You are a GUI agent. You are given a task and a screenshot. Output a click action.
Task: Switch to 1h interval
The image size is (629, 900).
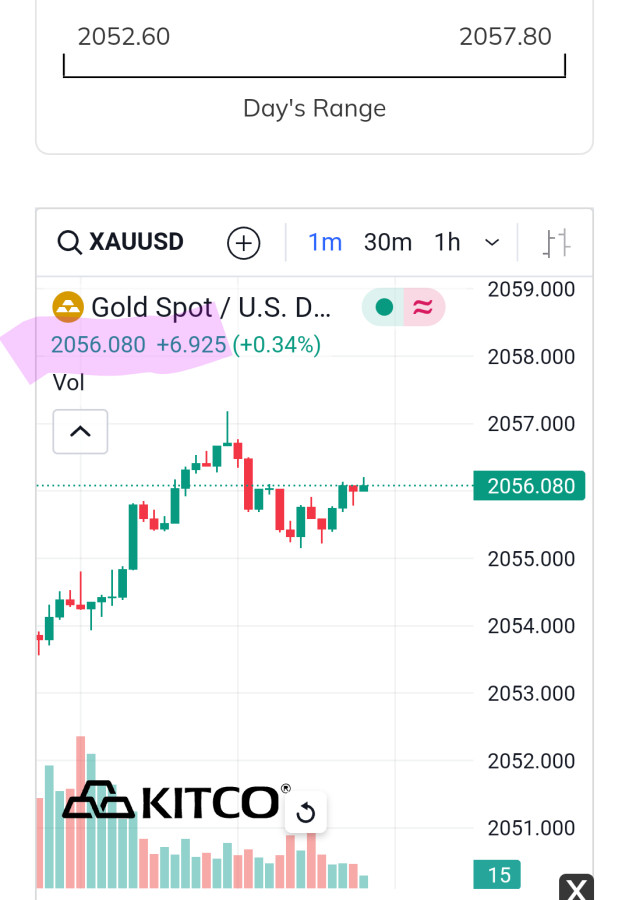coord(447,242)
